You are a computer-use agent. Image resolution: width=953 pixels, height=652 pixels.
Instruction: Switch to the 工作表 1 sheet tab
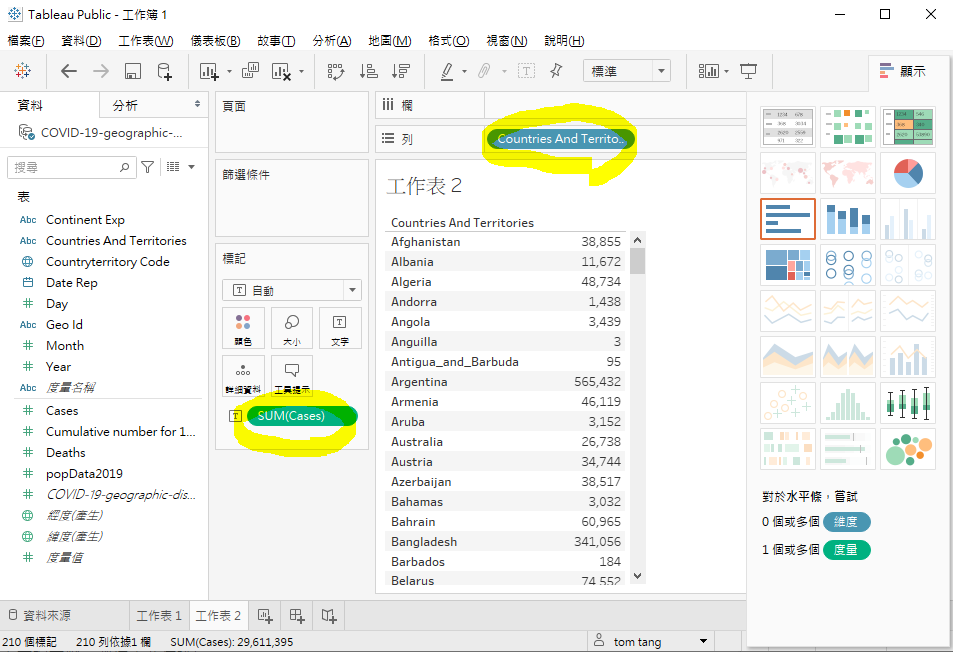point(159,616)
